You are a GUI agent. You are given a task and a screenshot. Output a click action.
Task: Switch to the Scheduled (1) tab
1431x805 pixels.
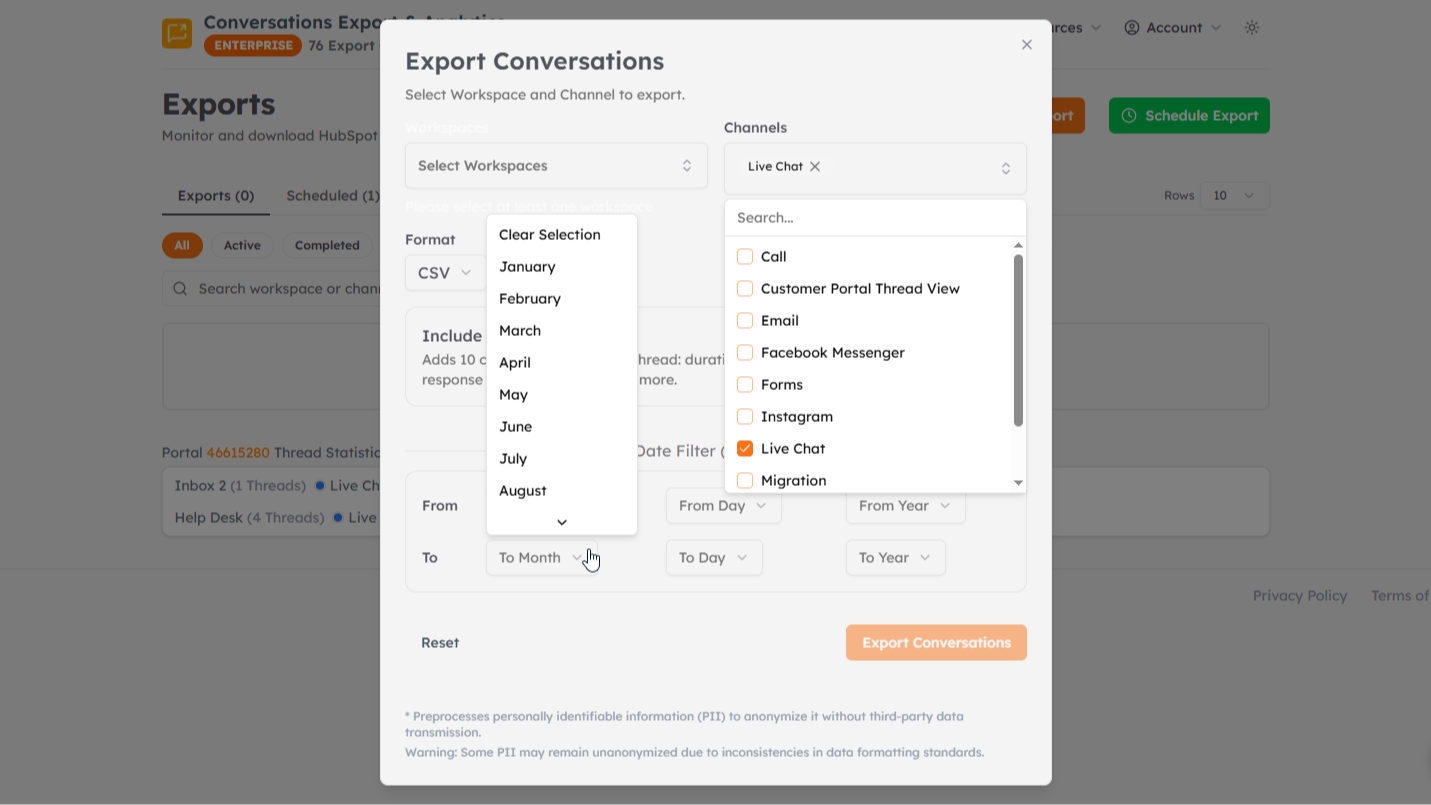point(332,196)
